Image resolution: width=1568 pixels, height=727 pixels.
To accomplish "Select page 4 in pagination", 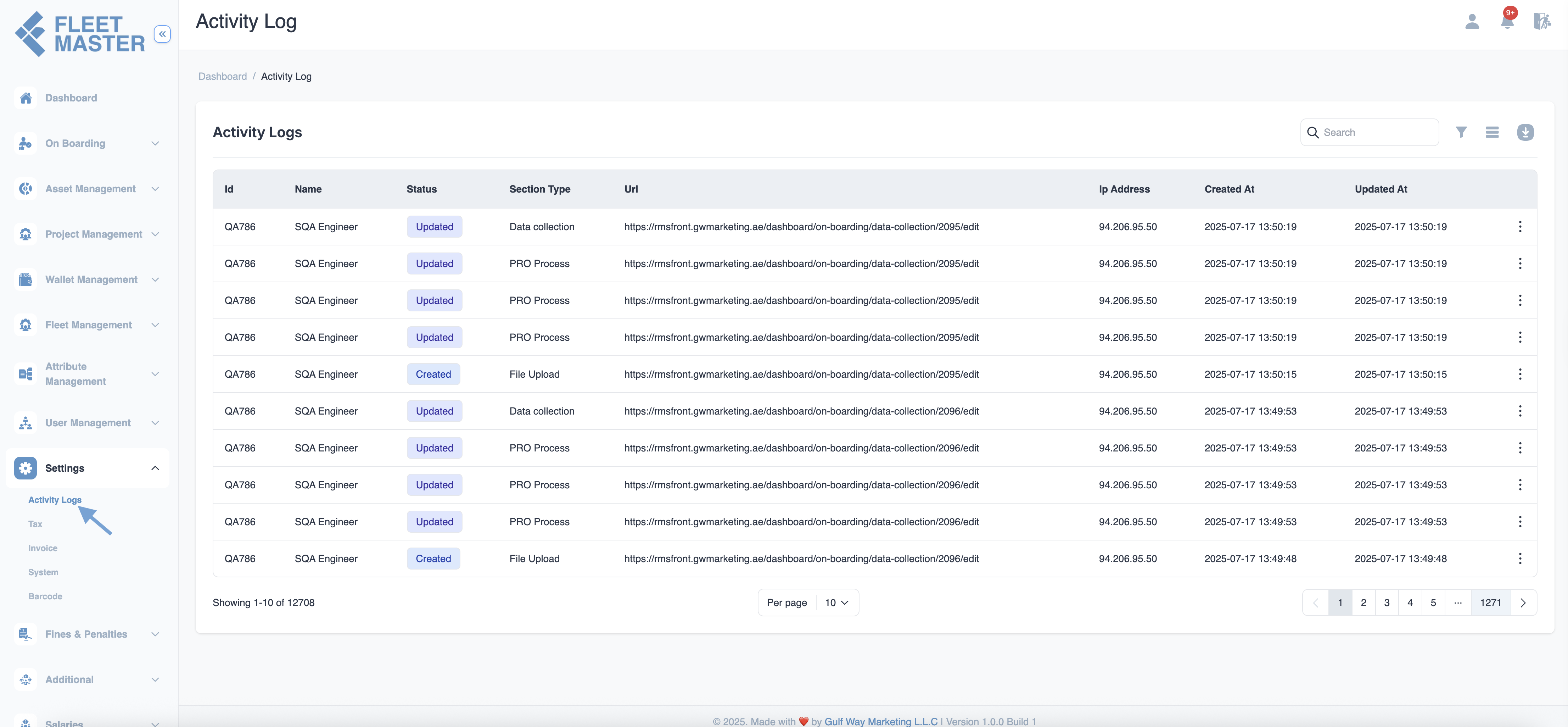I will pos(1410,603).
